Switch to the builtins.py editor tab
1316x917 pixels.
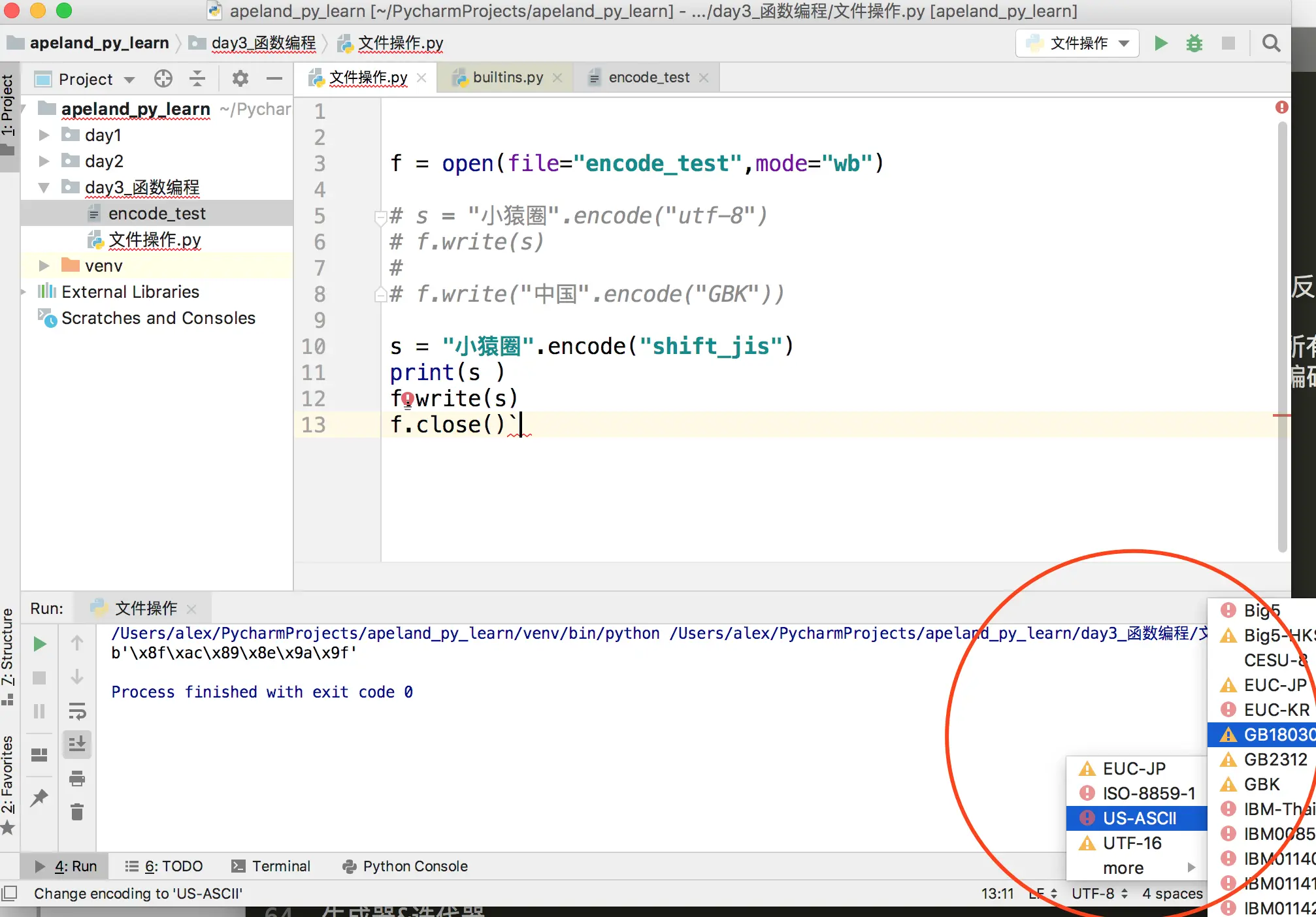click(x=507, y=78)
